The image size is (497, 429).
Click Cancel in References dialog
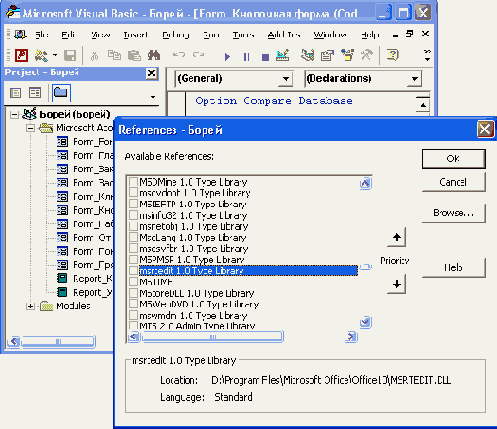(x=453, y=182)
